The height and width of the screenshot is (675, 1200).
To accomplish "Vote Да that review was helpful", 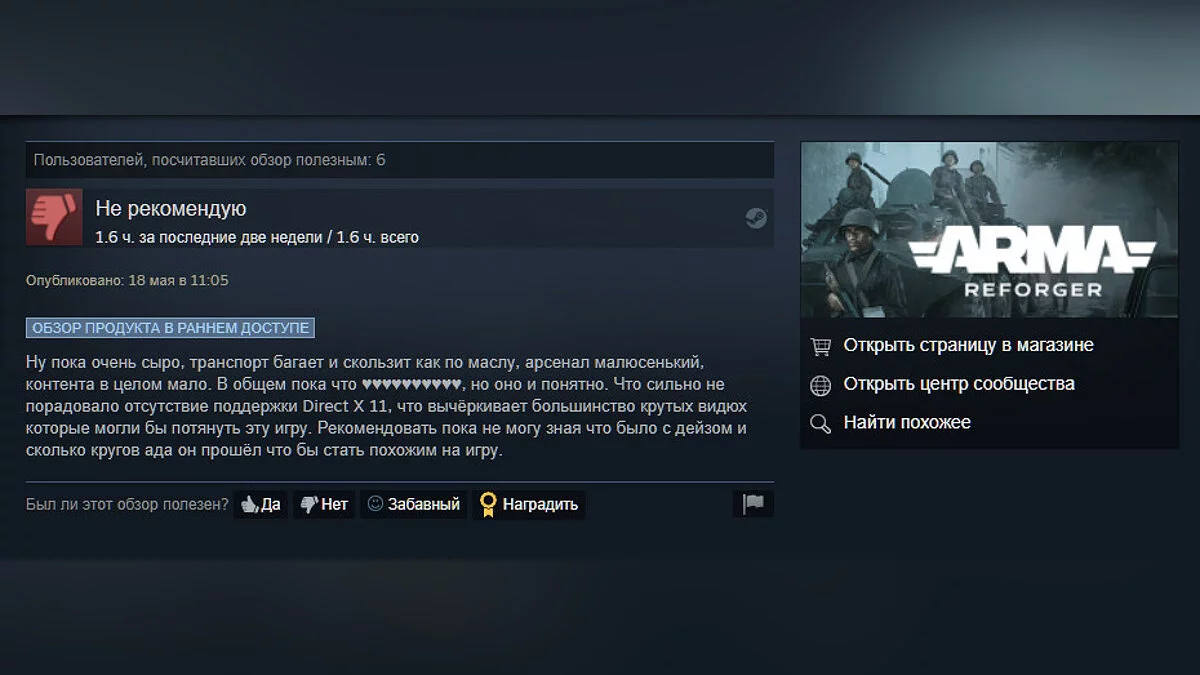I will [260, 504].
